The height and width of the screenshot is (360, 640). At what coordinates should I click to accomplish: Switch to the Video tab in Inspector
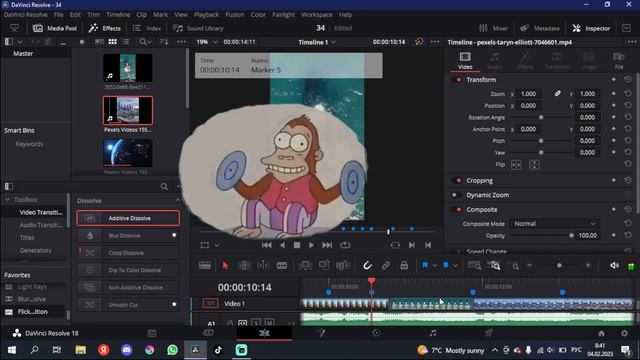point(465,60)
